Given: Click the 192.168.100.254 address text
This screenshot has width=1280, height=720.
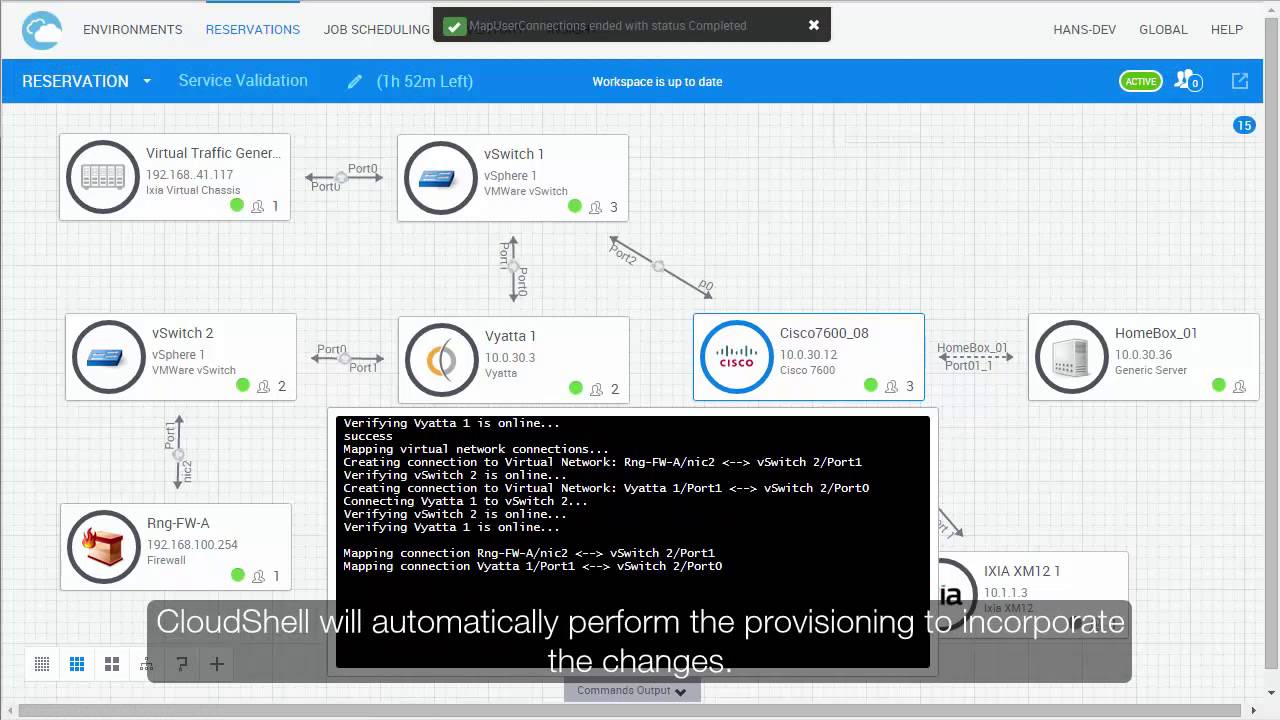Looking at the screenshot, I should coord(192,545).
